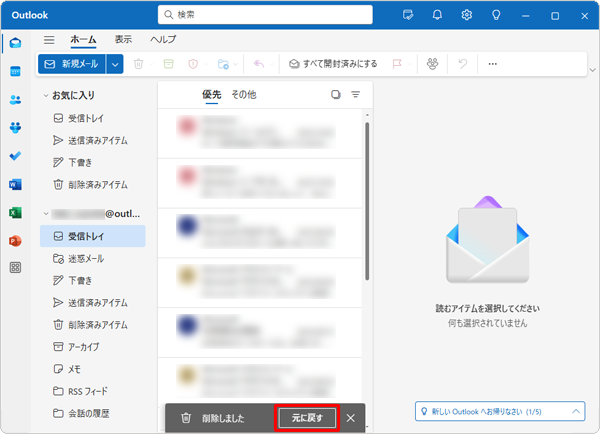Open the People contacts icon
The height and width of the screenshot is (434, 600).
tap(15, 100)
